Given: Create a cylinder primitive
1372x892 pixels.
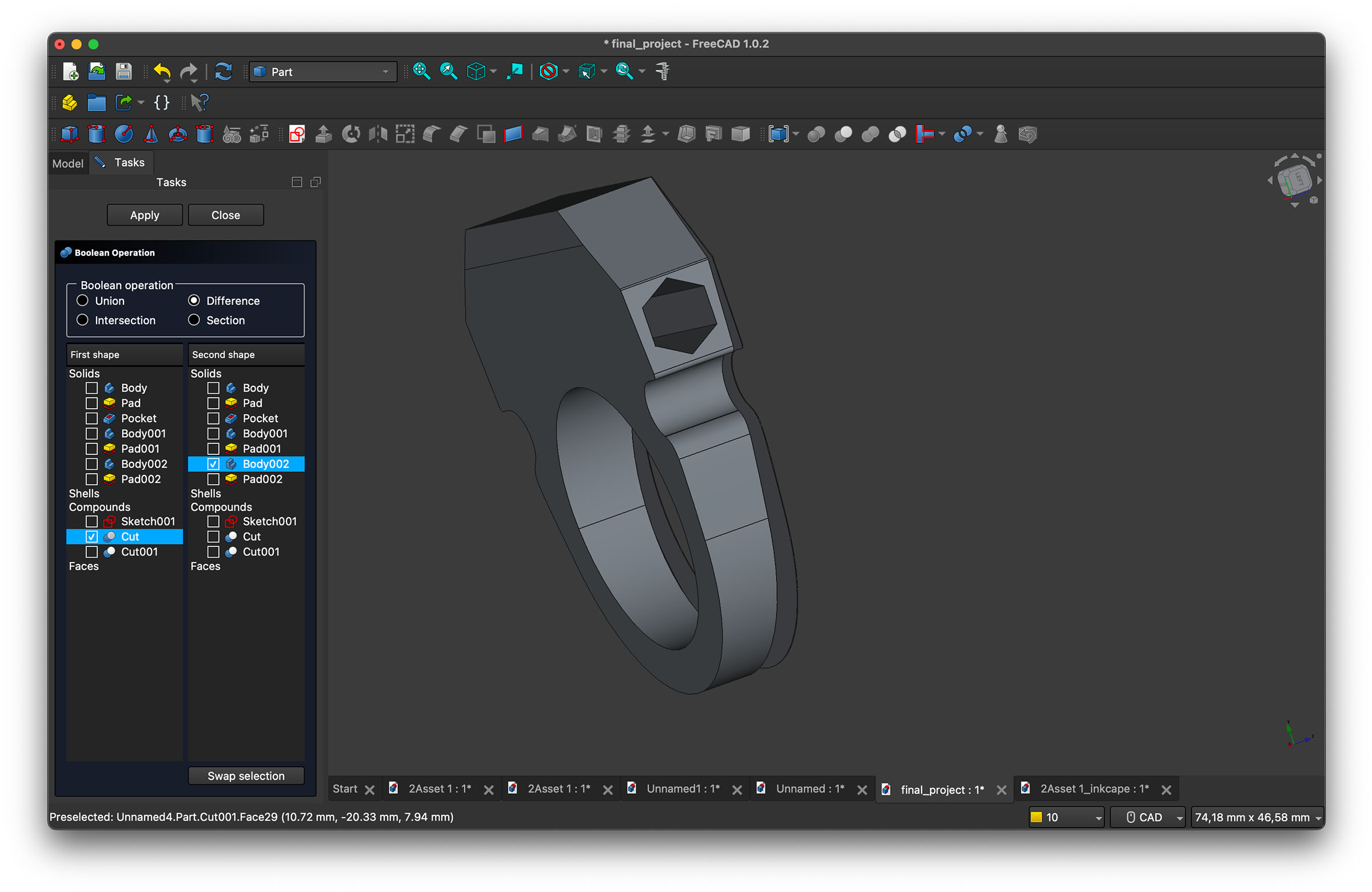Looking at the screenshot, I should pyautogui.click(x=96, y=134).
